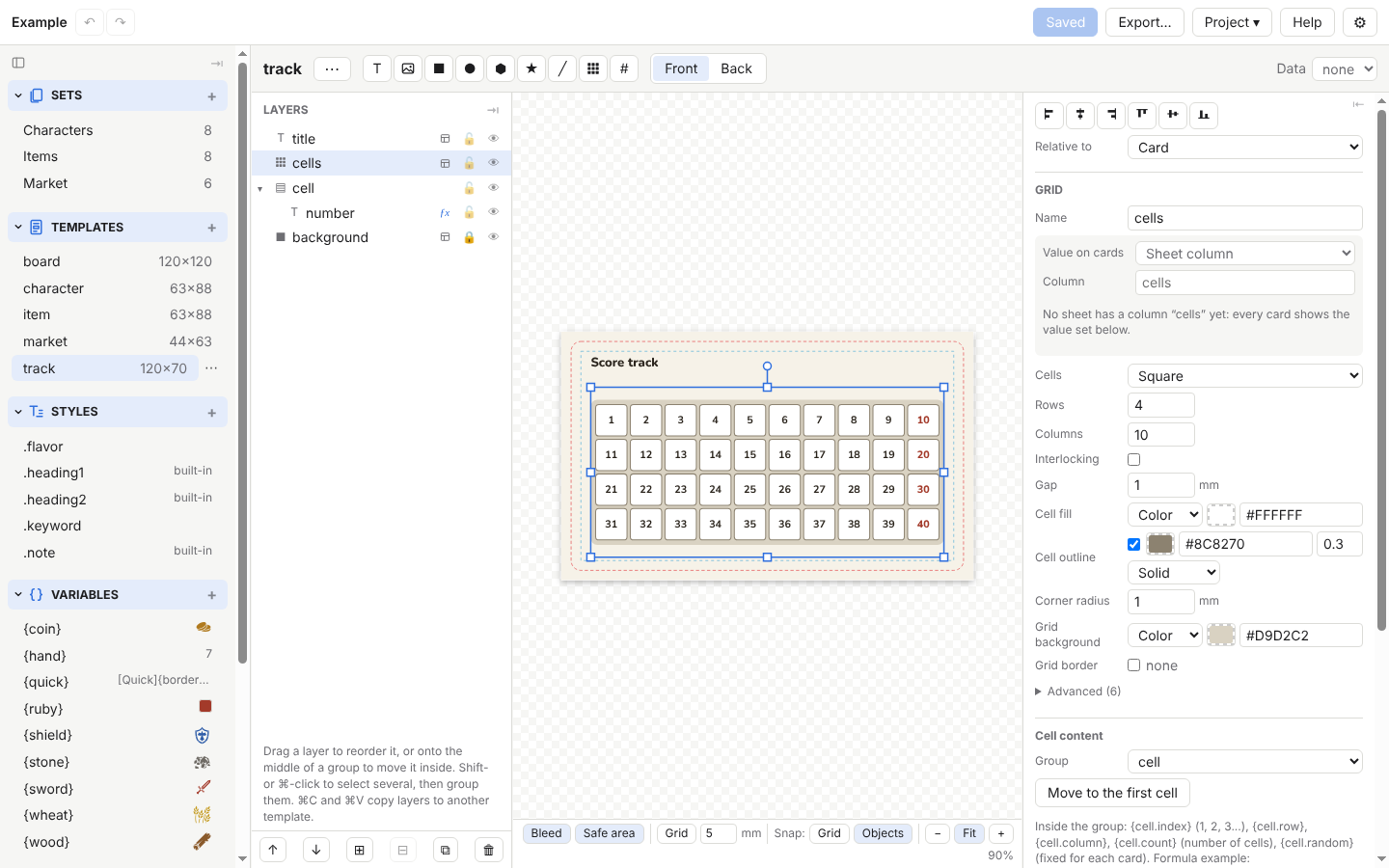Click the Export... button
This screenshot has width=1389, height=868.
coord(1145,22)
